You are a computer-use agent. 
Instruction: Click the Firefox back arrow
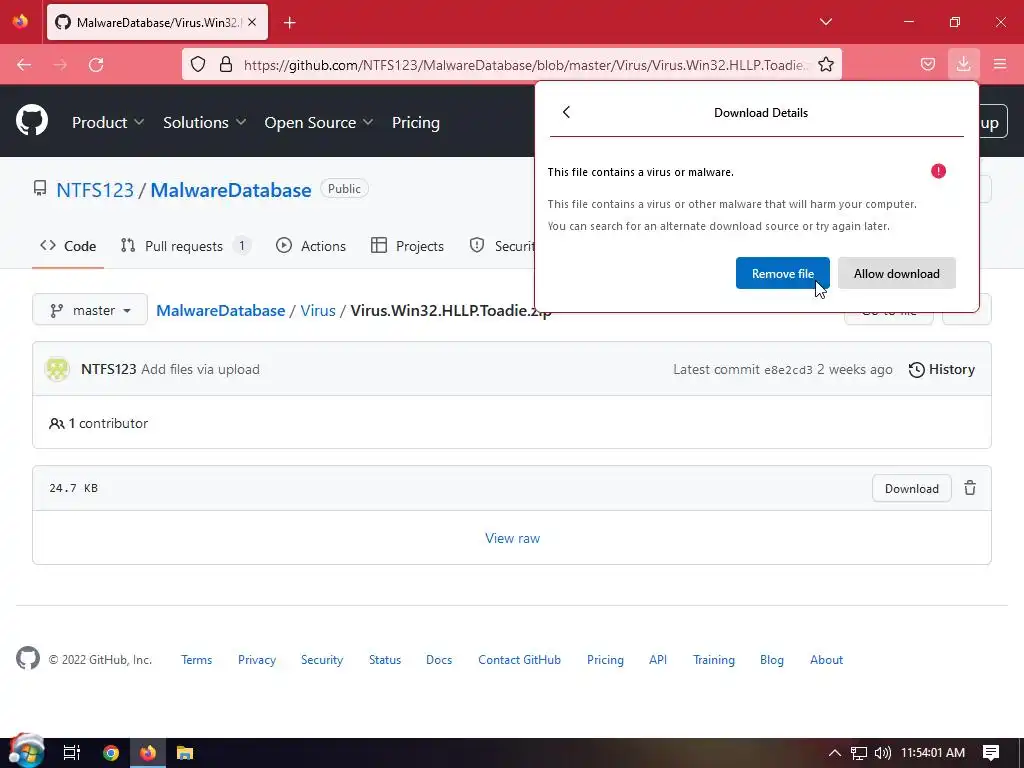24,65
